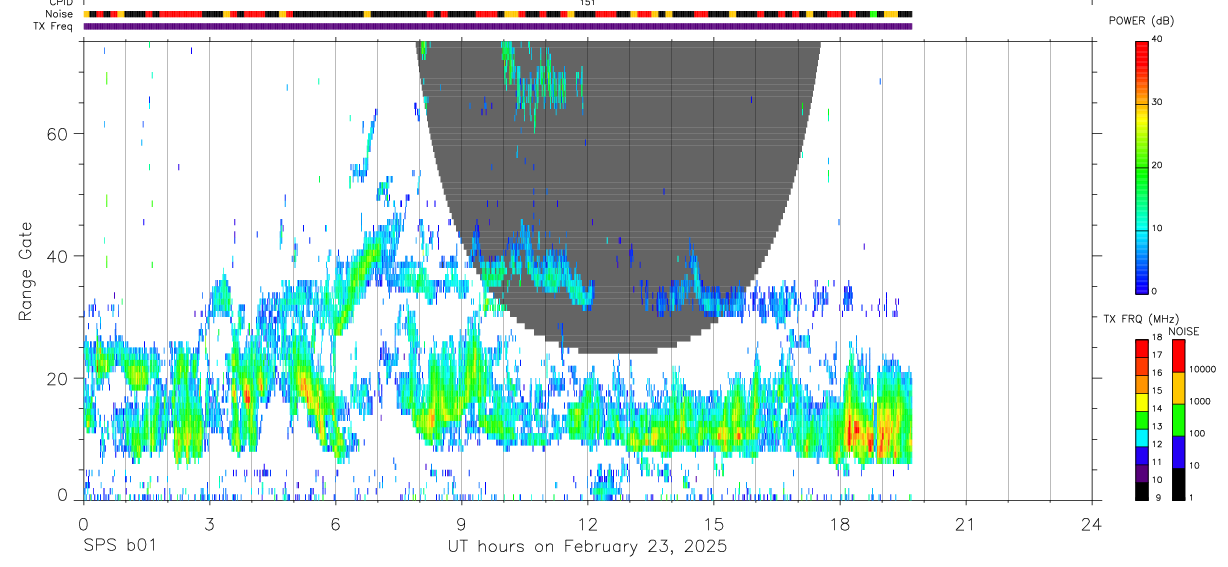This screenshot has height=567, width=1228.
Task: Click x-axis tick label "3"
Action: tap(209, 523)
